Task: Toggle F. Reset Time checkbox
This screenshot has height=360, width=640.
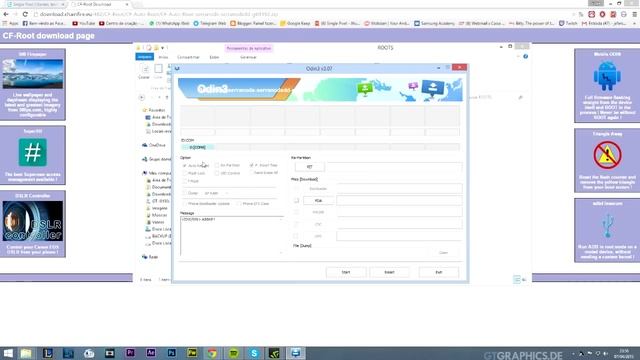Action: tap(251, 165)
